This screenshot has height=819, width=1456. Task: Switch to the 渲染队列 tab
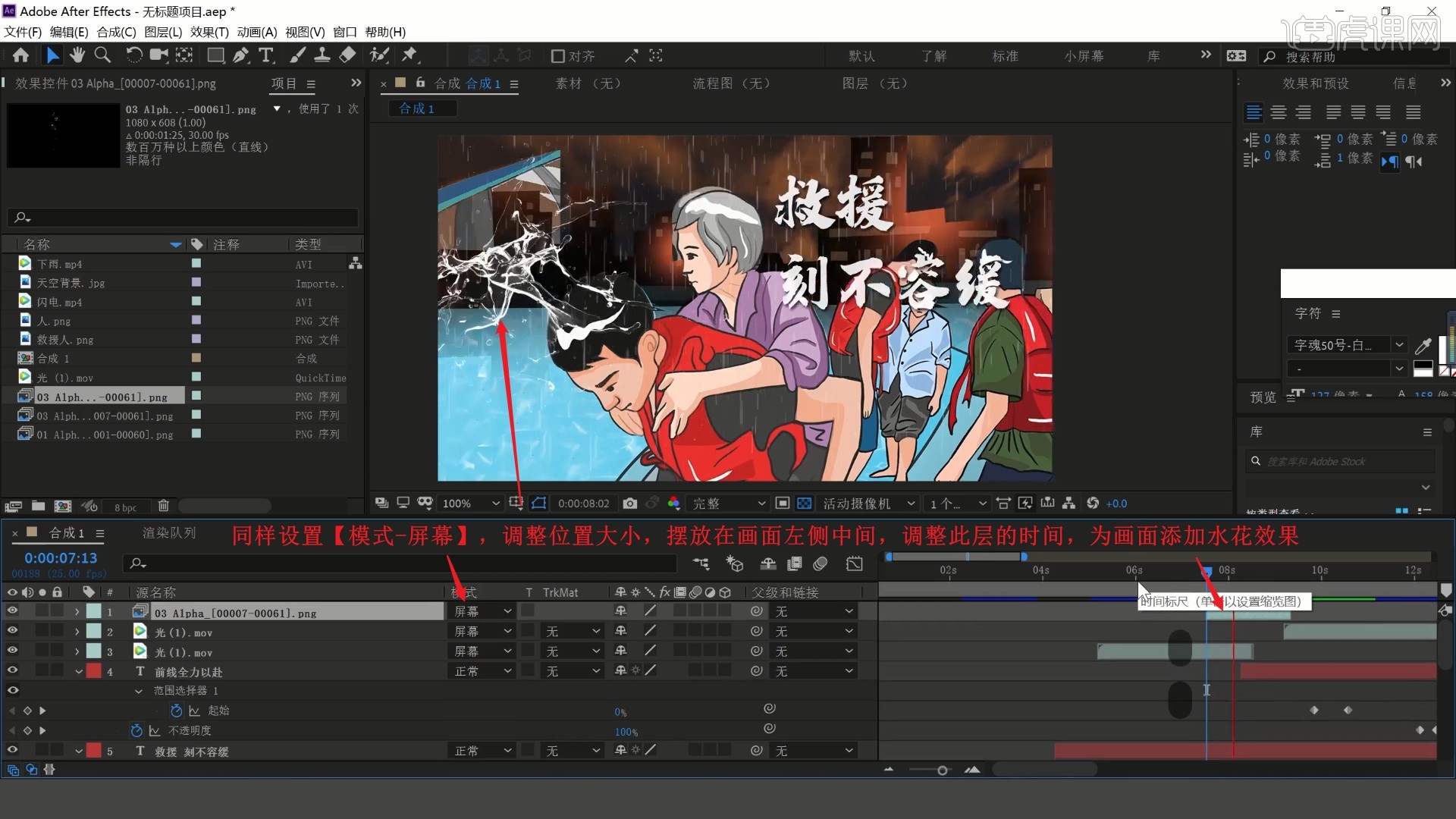point(169,533)
